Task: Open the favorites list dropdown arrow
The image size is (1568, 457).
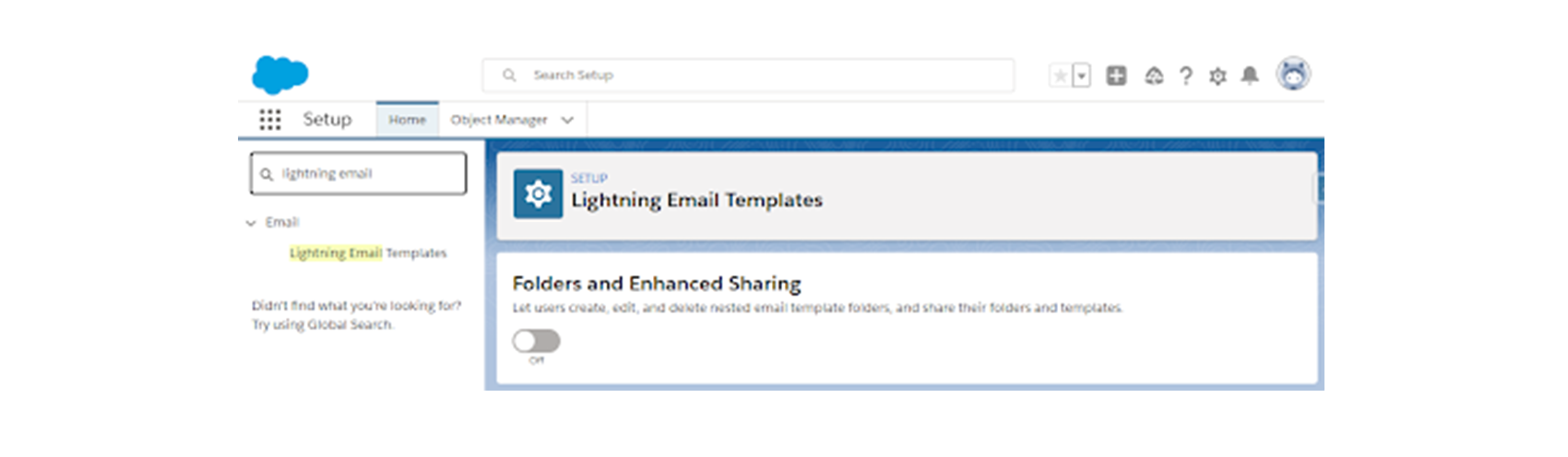Action: tap(1082, 76)
